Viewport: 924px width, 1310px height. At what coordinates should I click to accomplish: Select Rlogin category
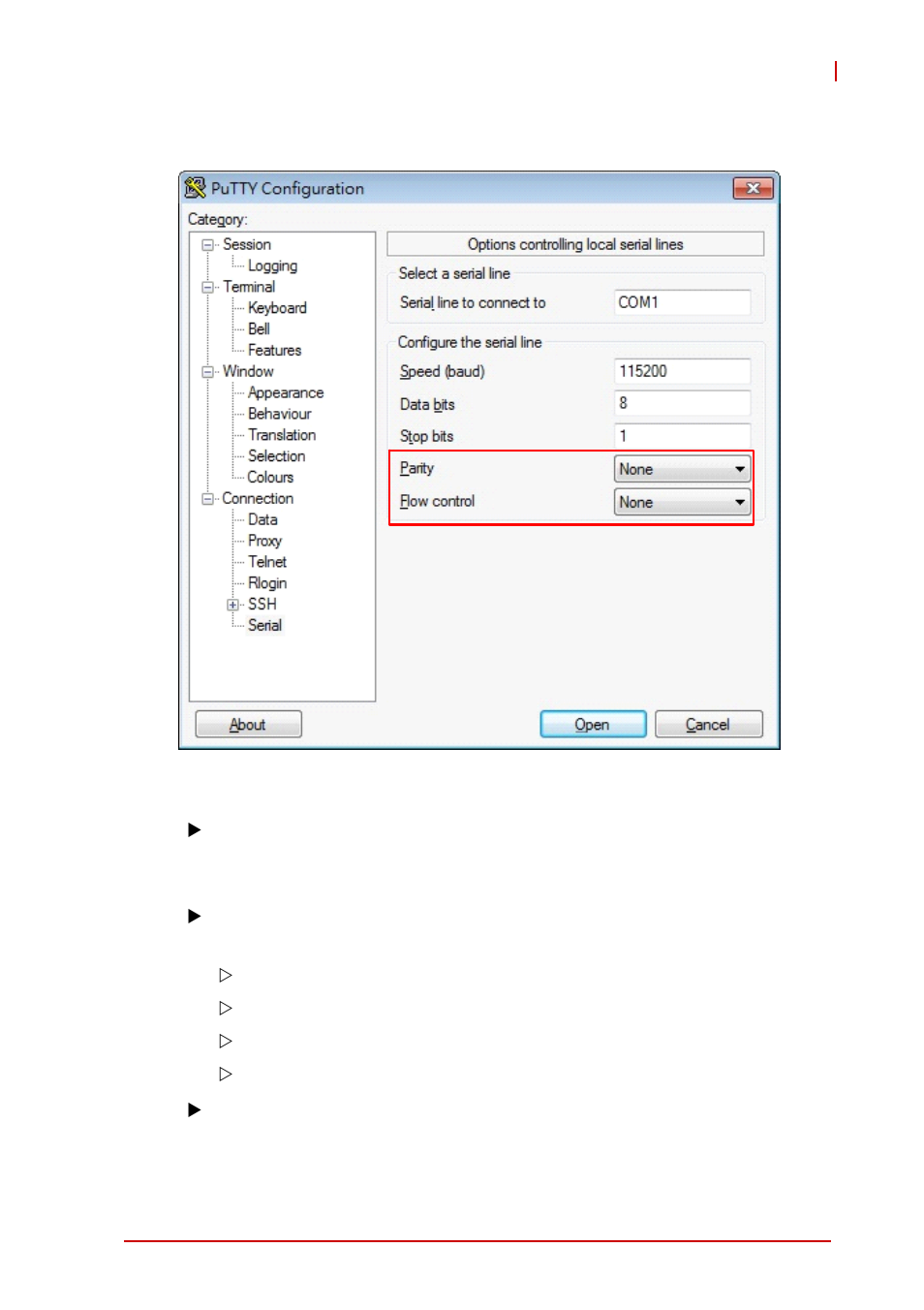tap(267, 583)
